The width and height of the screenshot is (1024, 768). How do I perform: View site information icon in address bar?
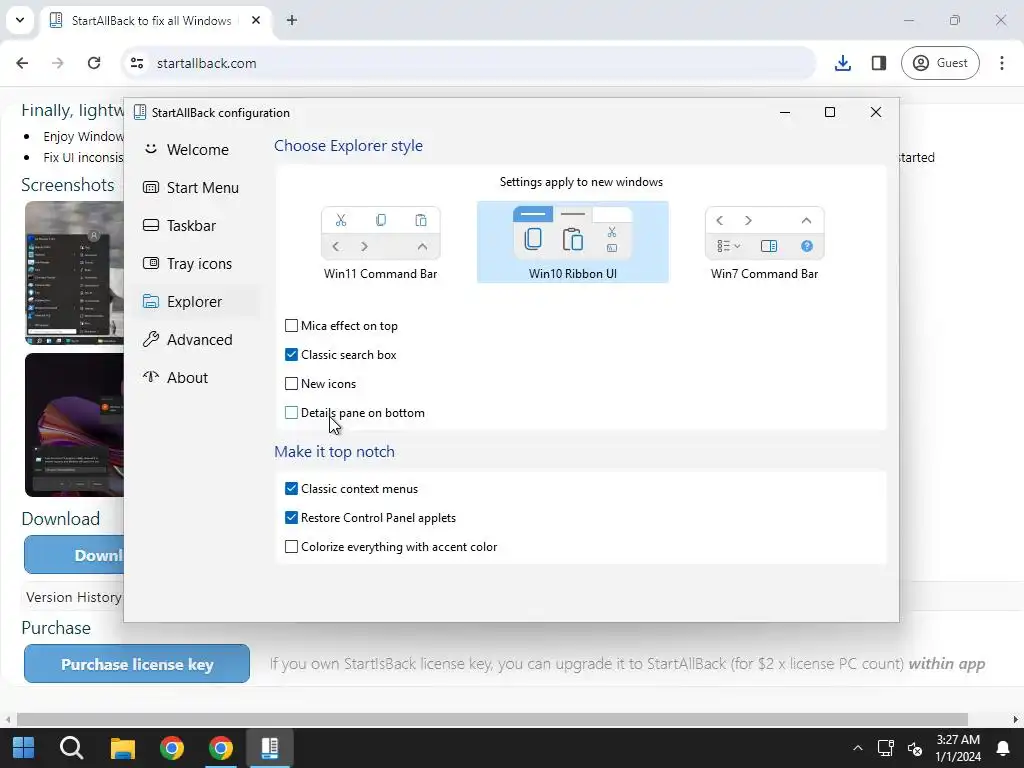pos(137,63)
